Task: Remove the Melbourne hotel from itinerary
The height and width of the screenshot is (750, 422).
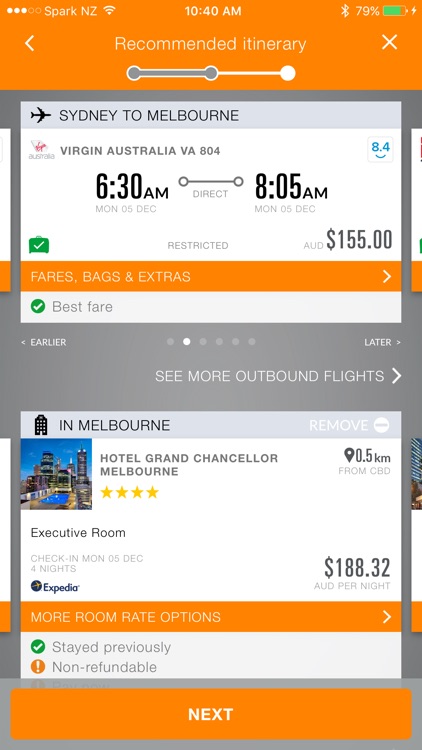Action: click(349, 425)
